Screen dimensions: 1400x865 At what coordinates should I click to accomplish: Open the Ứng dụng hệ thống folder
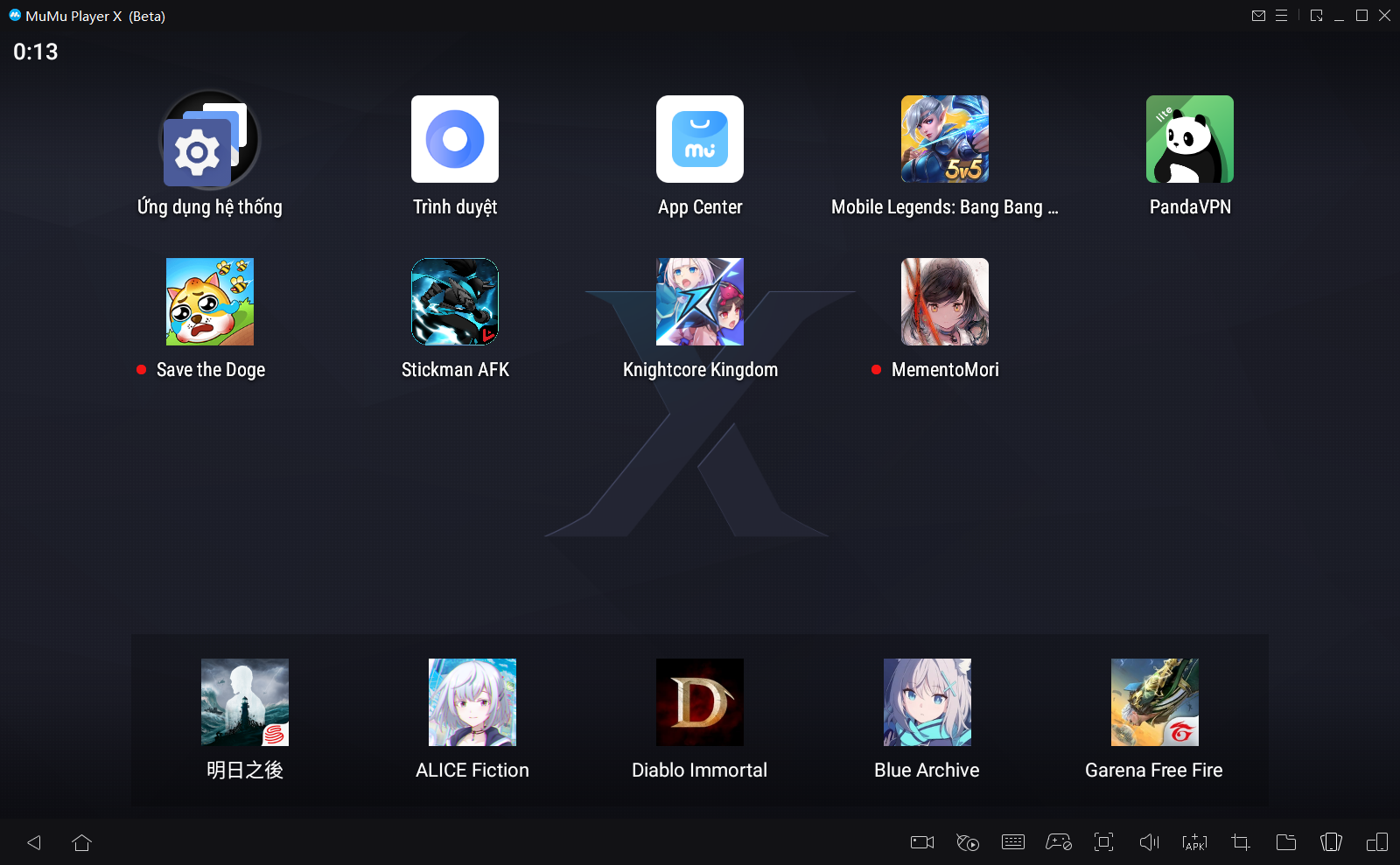(x=210, y=140)
